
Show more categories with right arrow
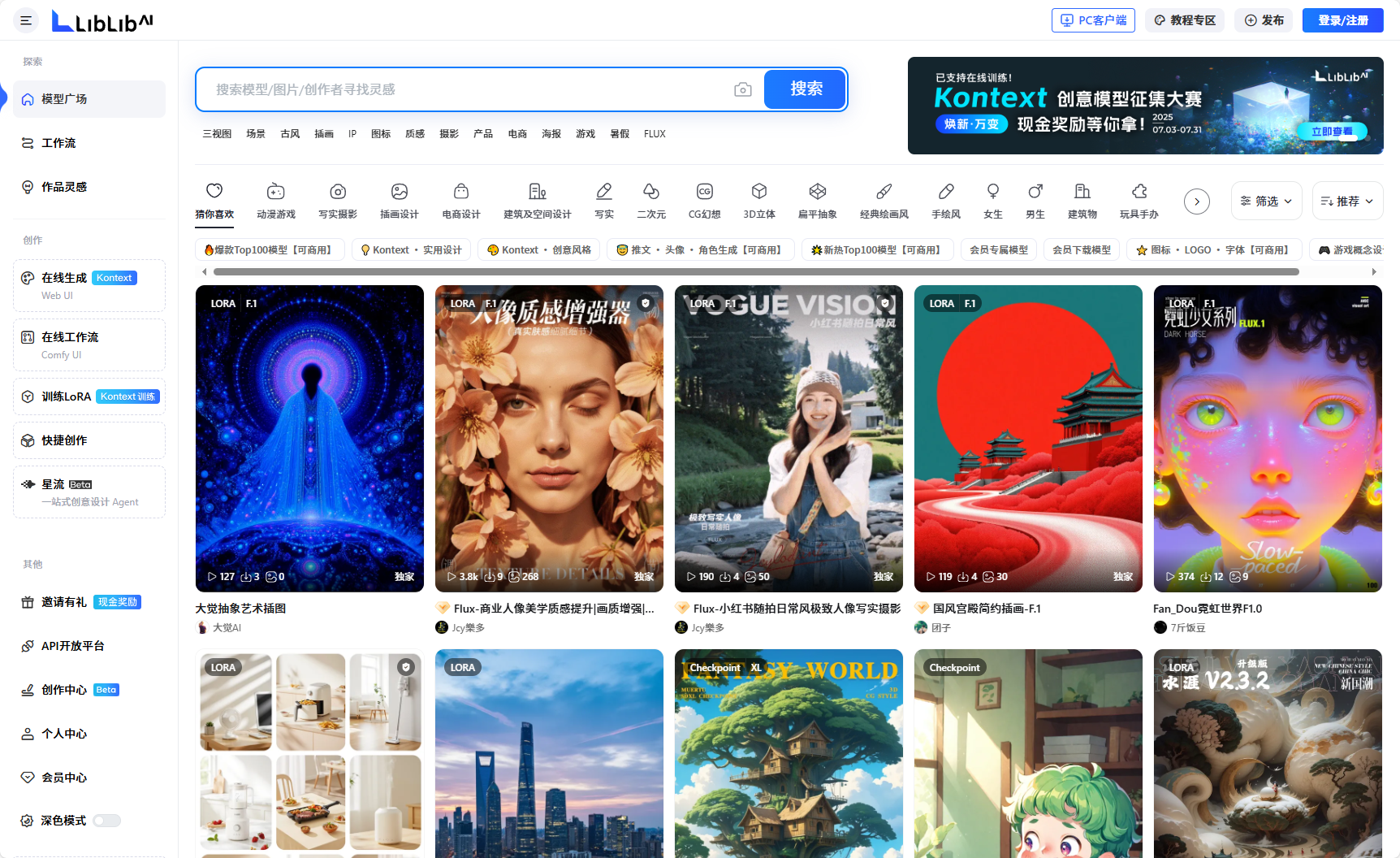[1197, 201]
